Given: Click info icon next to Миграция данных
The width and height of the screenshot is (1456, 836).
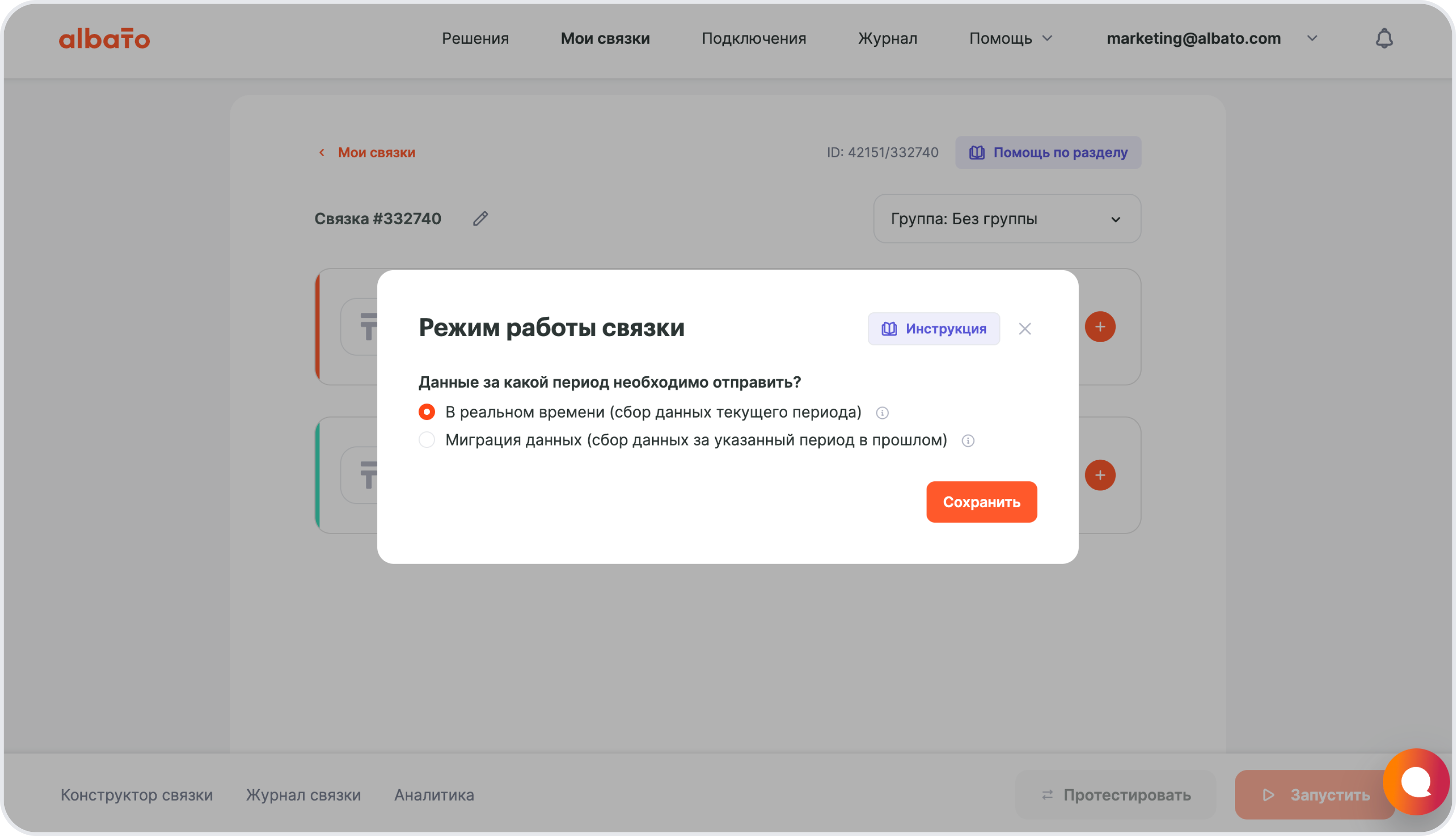Looking at the screenshot, I should [968, 441].
